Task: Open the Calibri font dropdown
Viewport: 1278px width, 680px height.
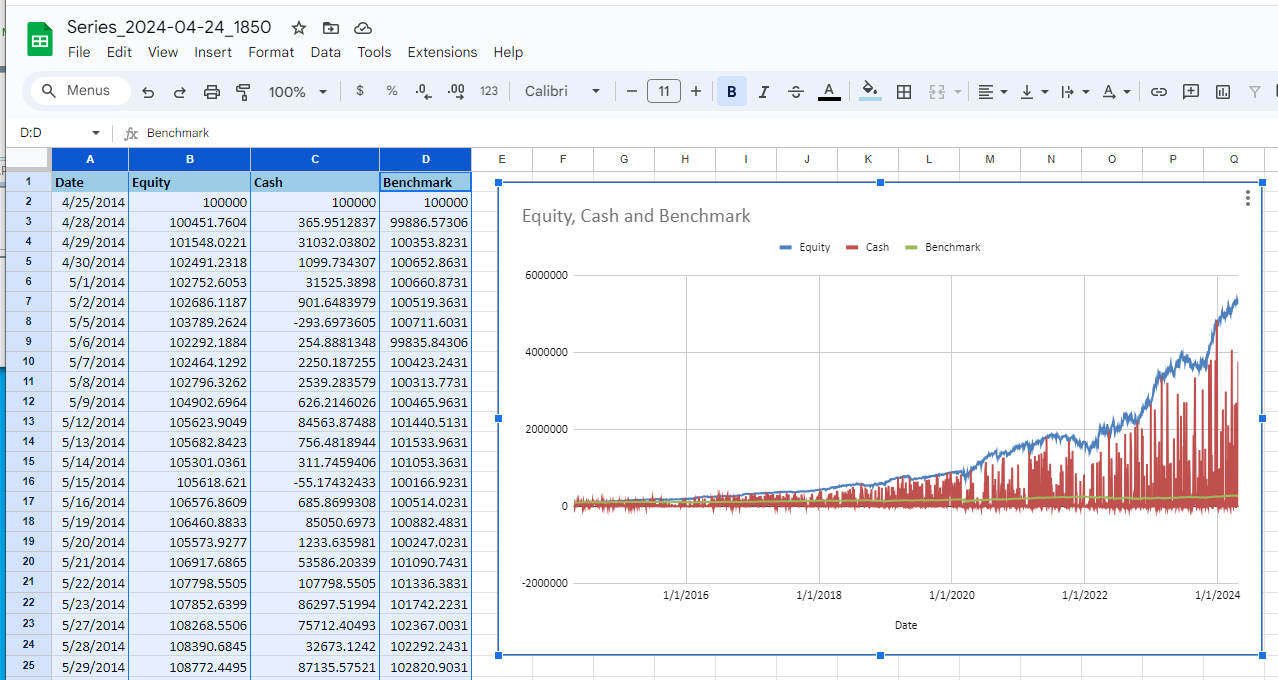Action: click(562, 91)
